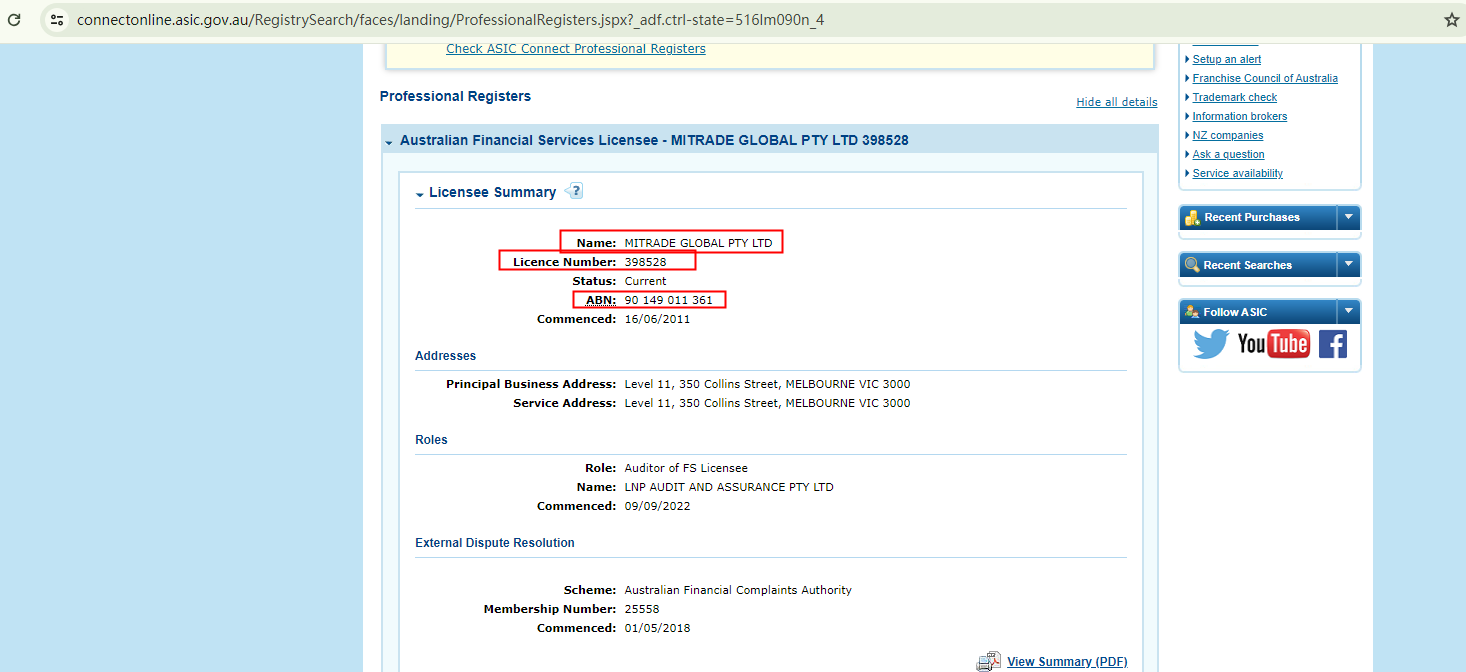Click the Addresses section heading
Image resolution: width=1466 pixels, height=672 pixels.
(446, 356)
